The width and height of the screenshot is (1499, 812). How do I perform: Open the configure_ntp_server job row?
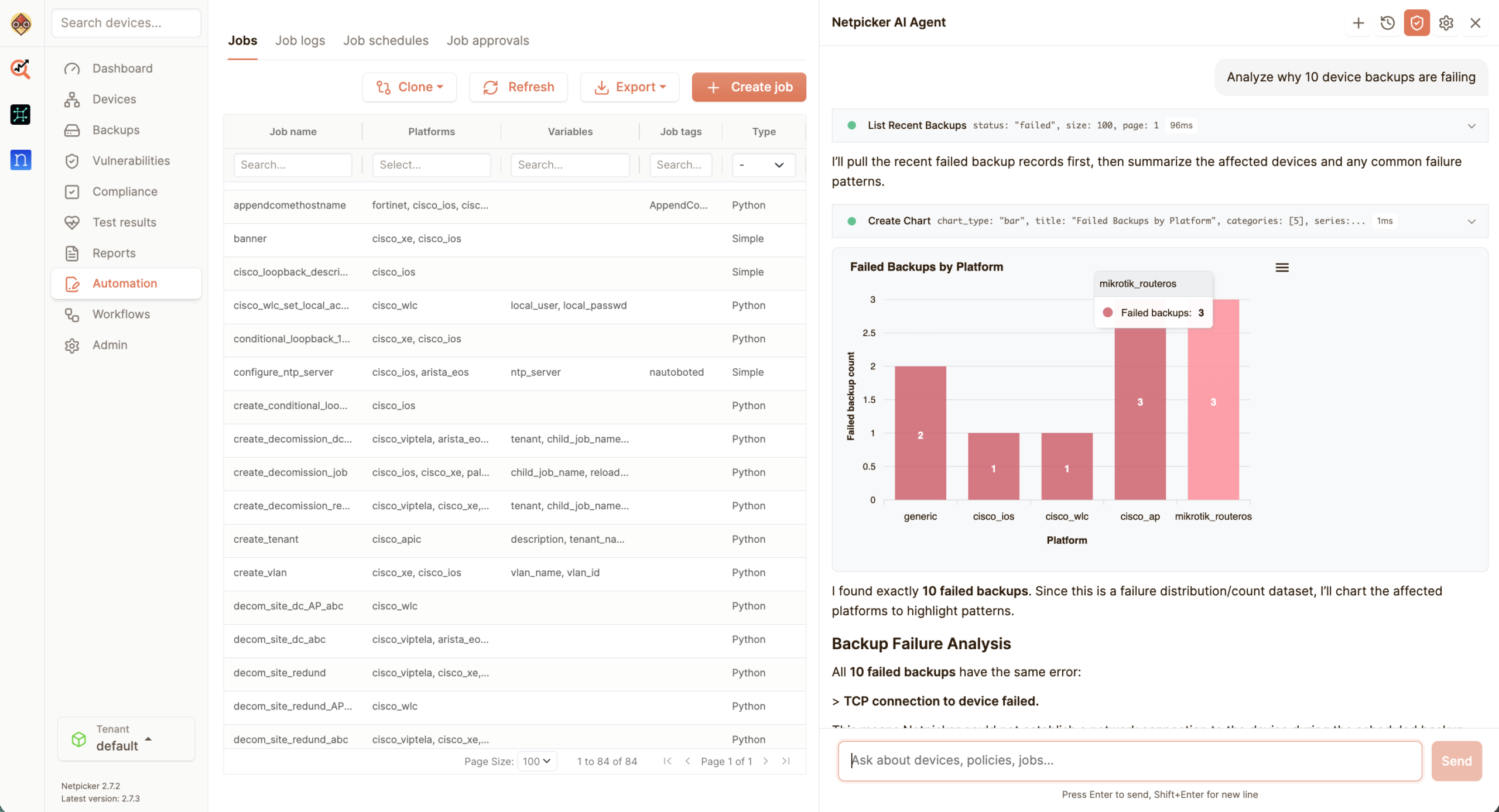click(x=515, y=372)
